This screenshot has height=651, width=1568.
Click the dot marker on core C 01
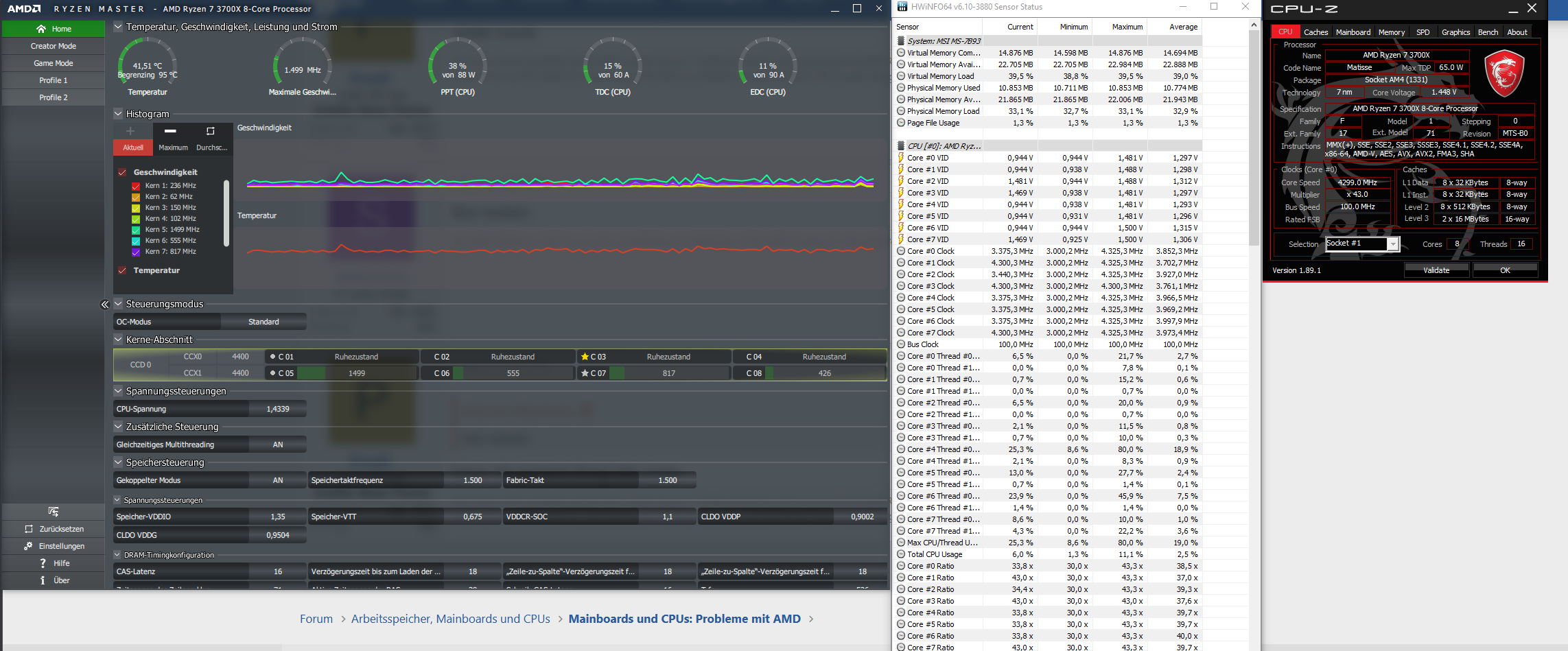(272, 357)
